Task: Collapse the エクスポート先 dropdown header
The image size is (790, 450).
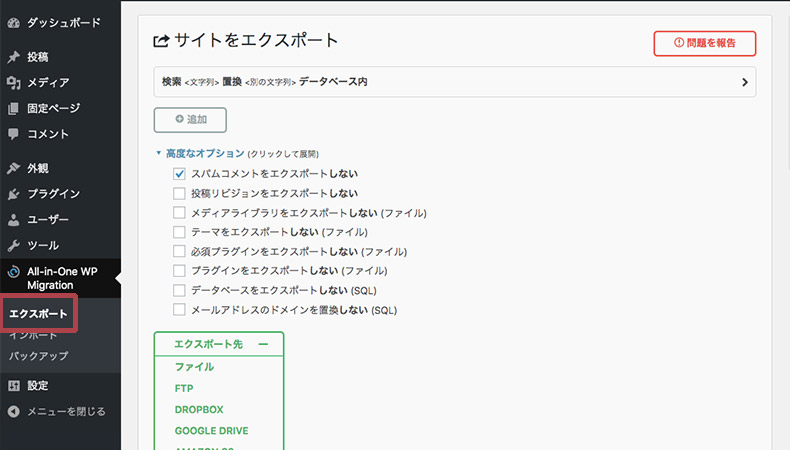Action: (219, 344)
